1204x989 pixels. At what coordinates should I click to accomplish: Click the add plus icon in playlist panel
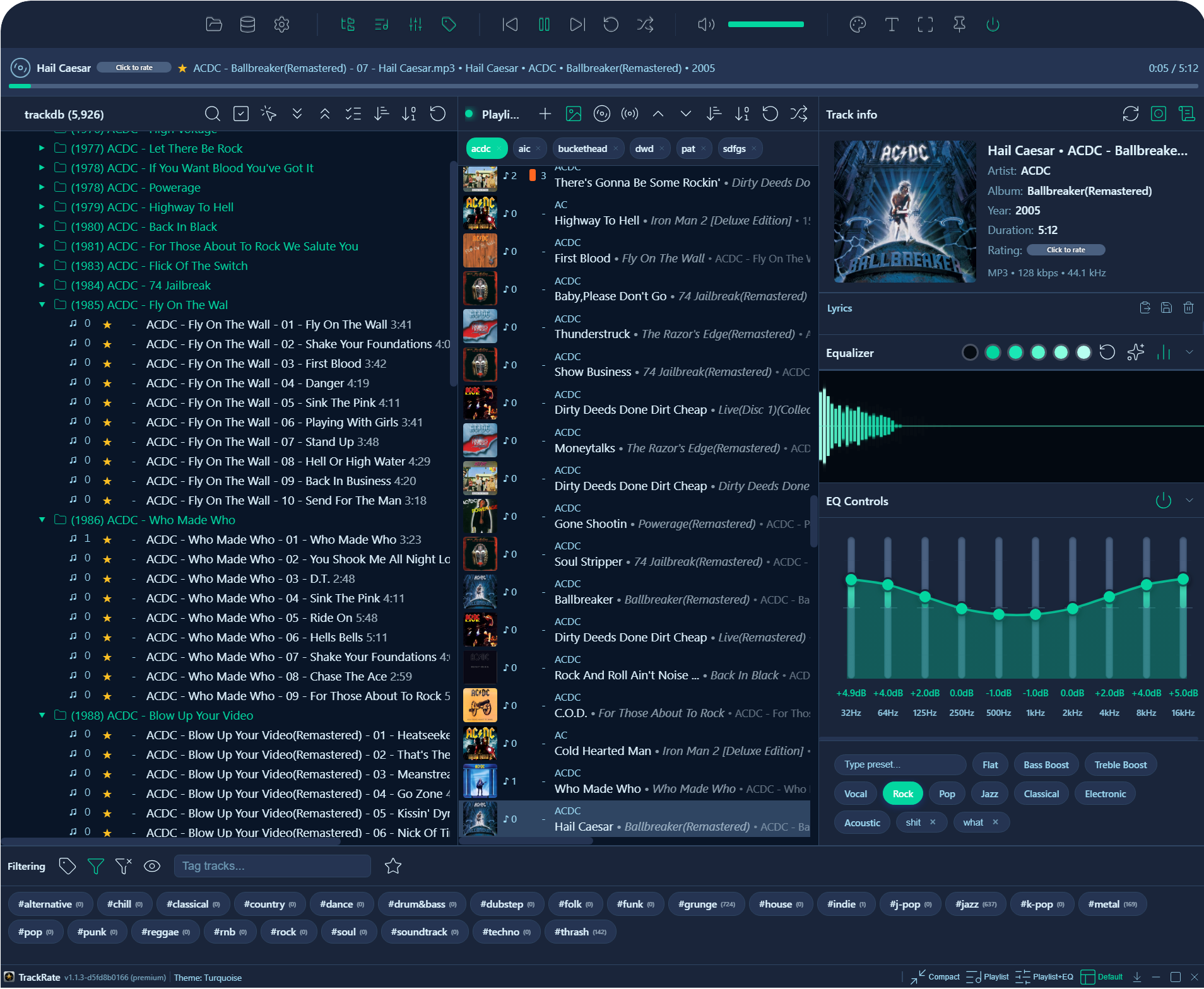(545, 114)
